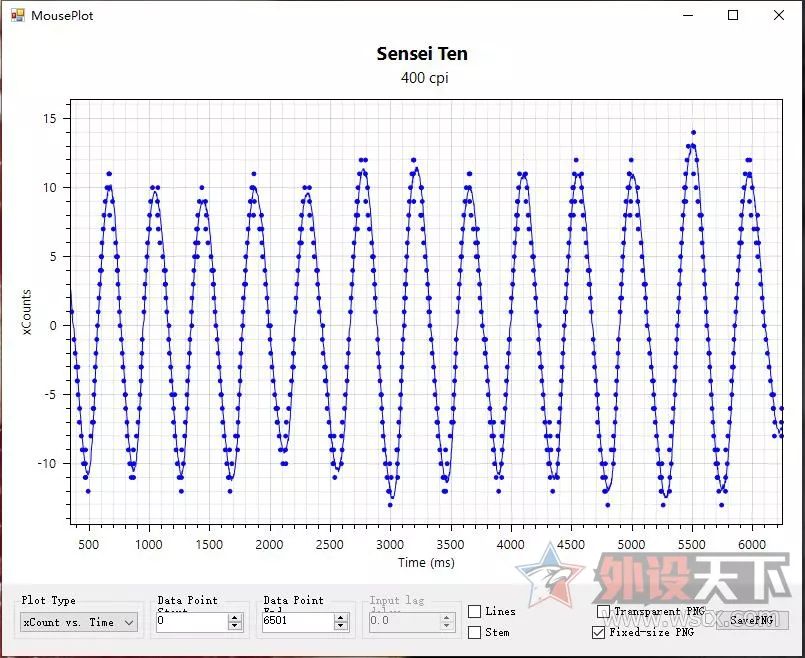805x658 pixels.
Task: Minimize the MousePlot window
Action: tap(688, 15)
